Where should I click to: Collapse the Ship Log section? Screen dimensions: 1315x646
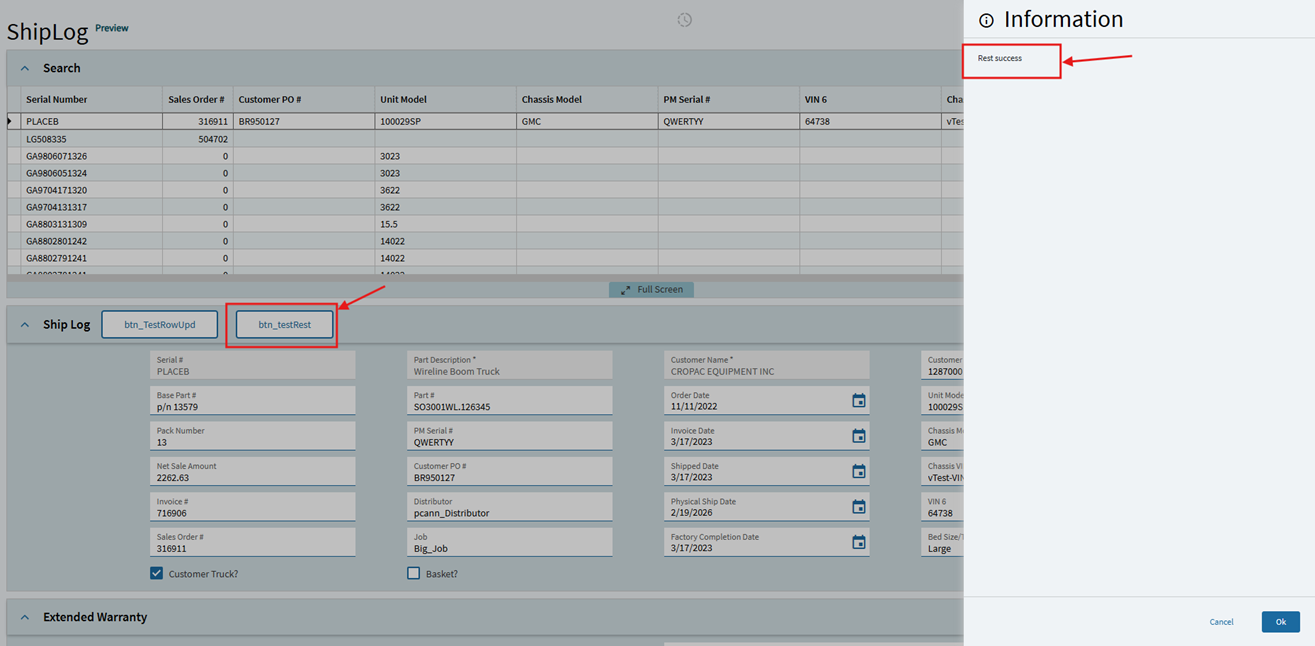click(x=25, y=325)
